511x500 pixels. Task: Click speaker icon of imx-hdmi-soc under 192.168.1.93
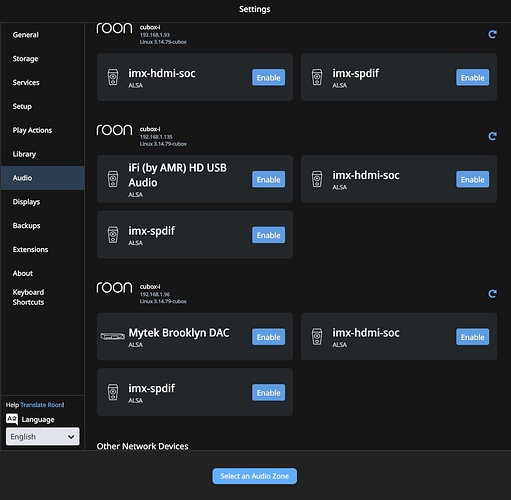click(x=113, y=77)
